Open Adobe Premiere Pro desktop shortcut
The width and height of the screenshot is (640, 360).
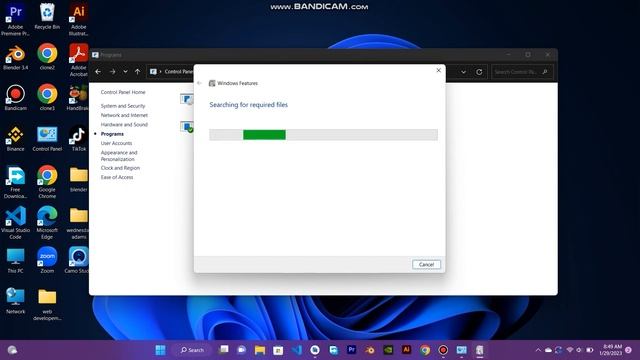15,20
